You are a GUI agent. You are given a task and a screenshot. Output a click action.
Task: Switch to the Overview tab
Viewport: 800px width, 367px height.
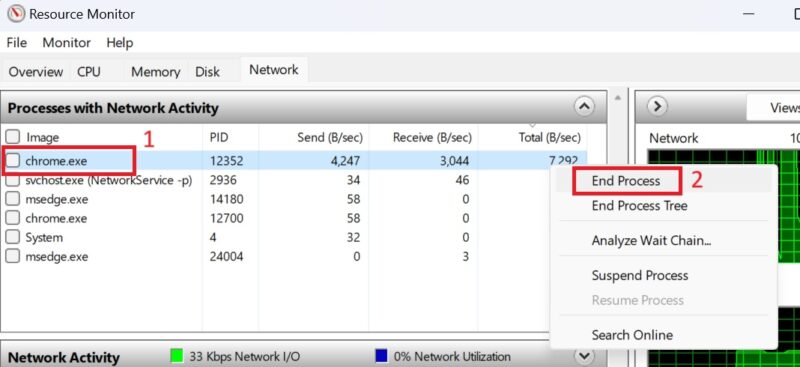click(x=36, y=72)
